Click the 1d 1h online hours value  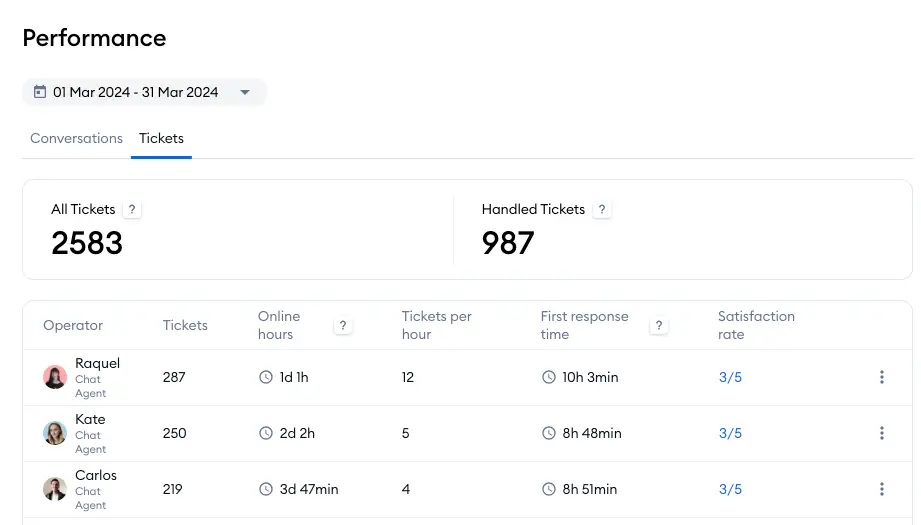pyautogui.click(x=294, y=377)
